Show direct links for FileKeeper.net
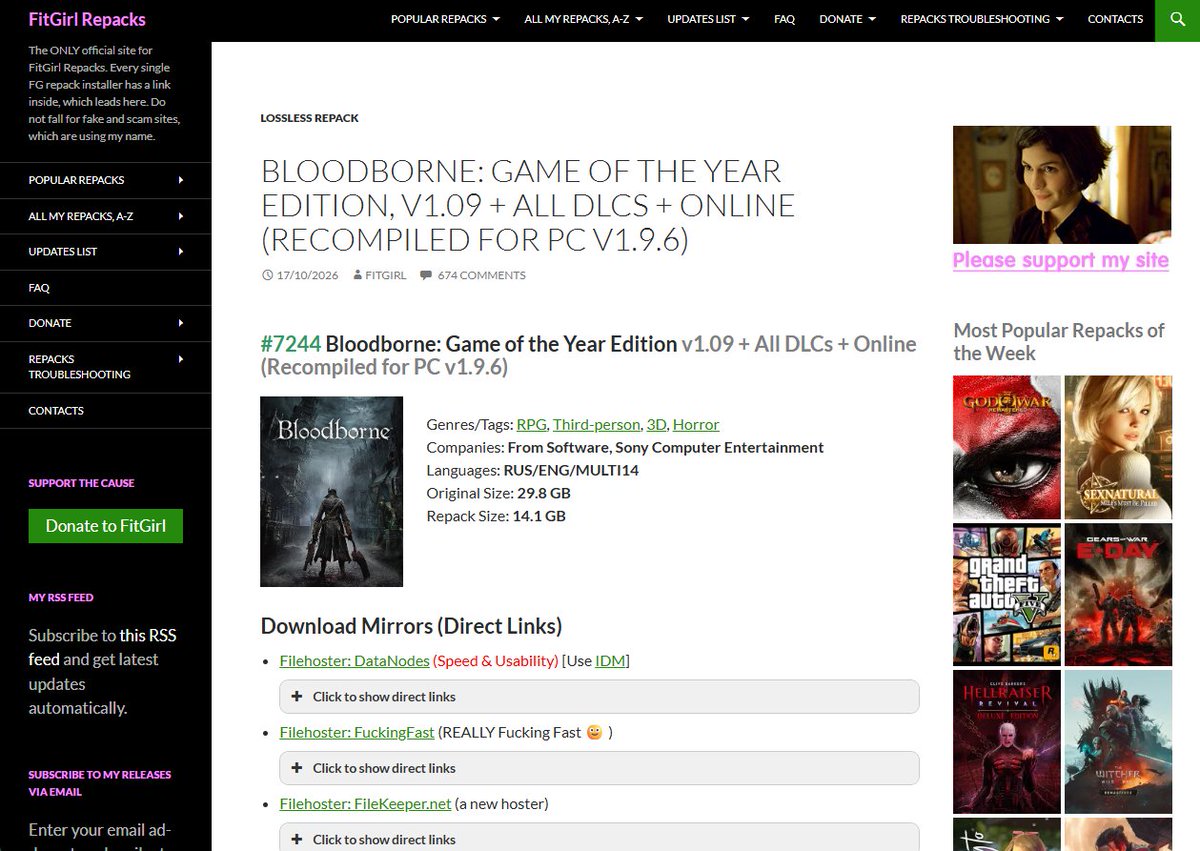1200x851 pixels. click(599, 838)
